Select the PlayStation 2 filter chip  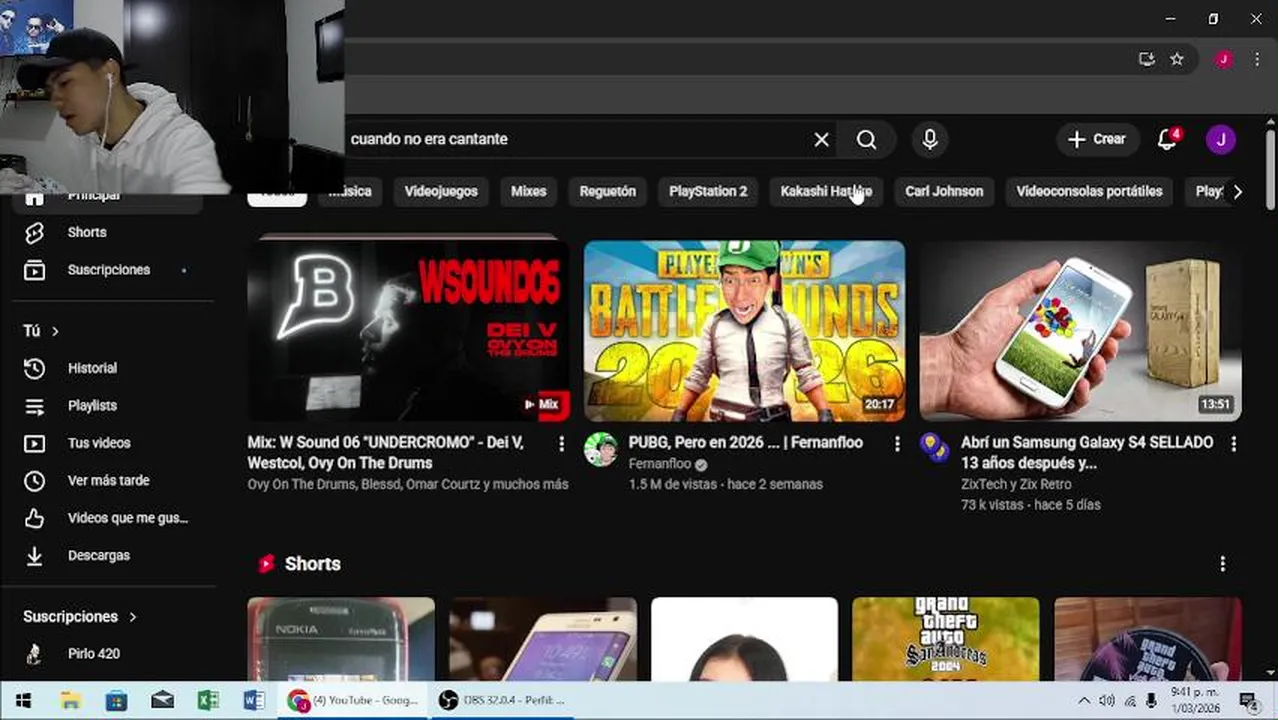point(708,191)
